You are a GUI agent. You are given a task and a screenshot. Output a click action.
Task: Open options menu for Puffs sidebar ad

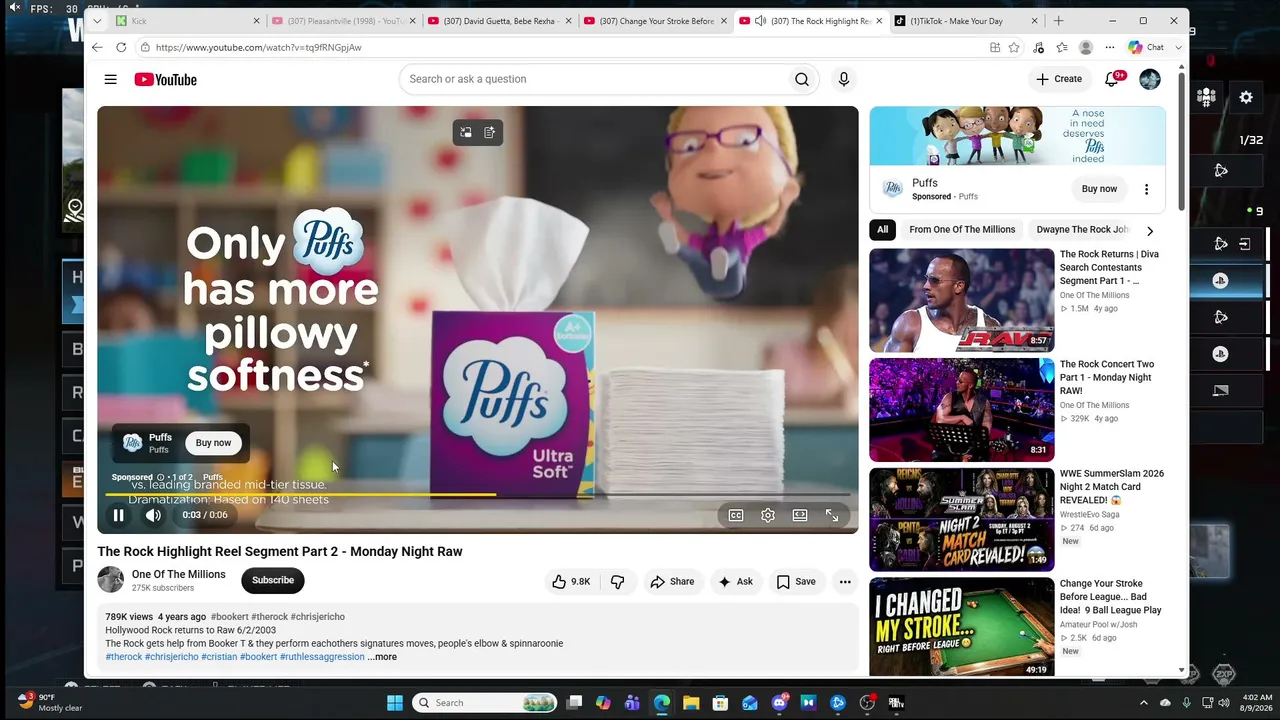click(1146, 189)
